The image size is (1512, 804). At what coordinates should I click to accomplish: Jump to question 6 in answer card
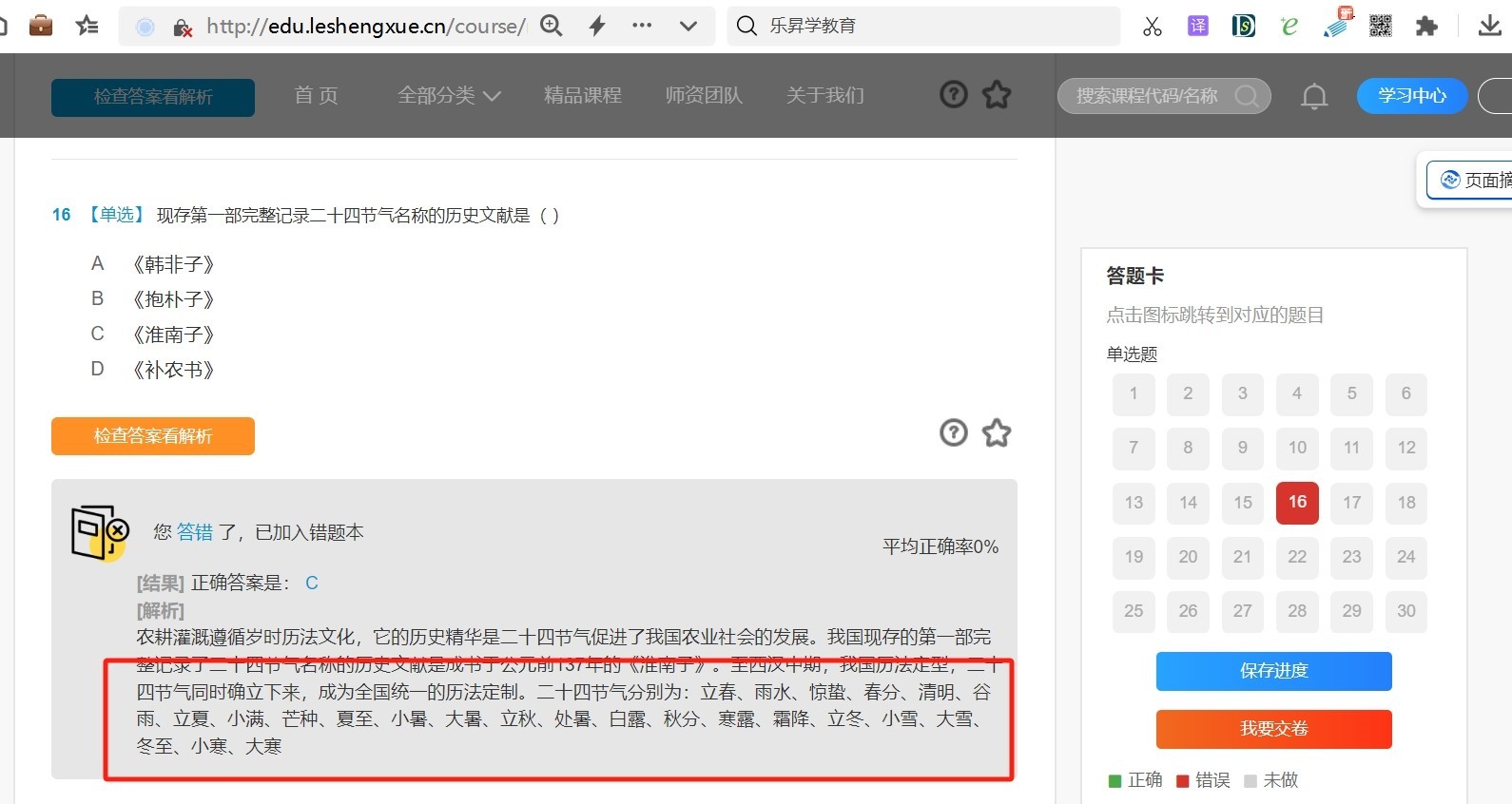(x=1405, y=393)
